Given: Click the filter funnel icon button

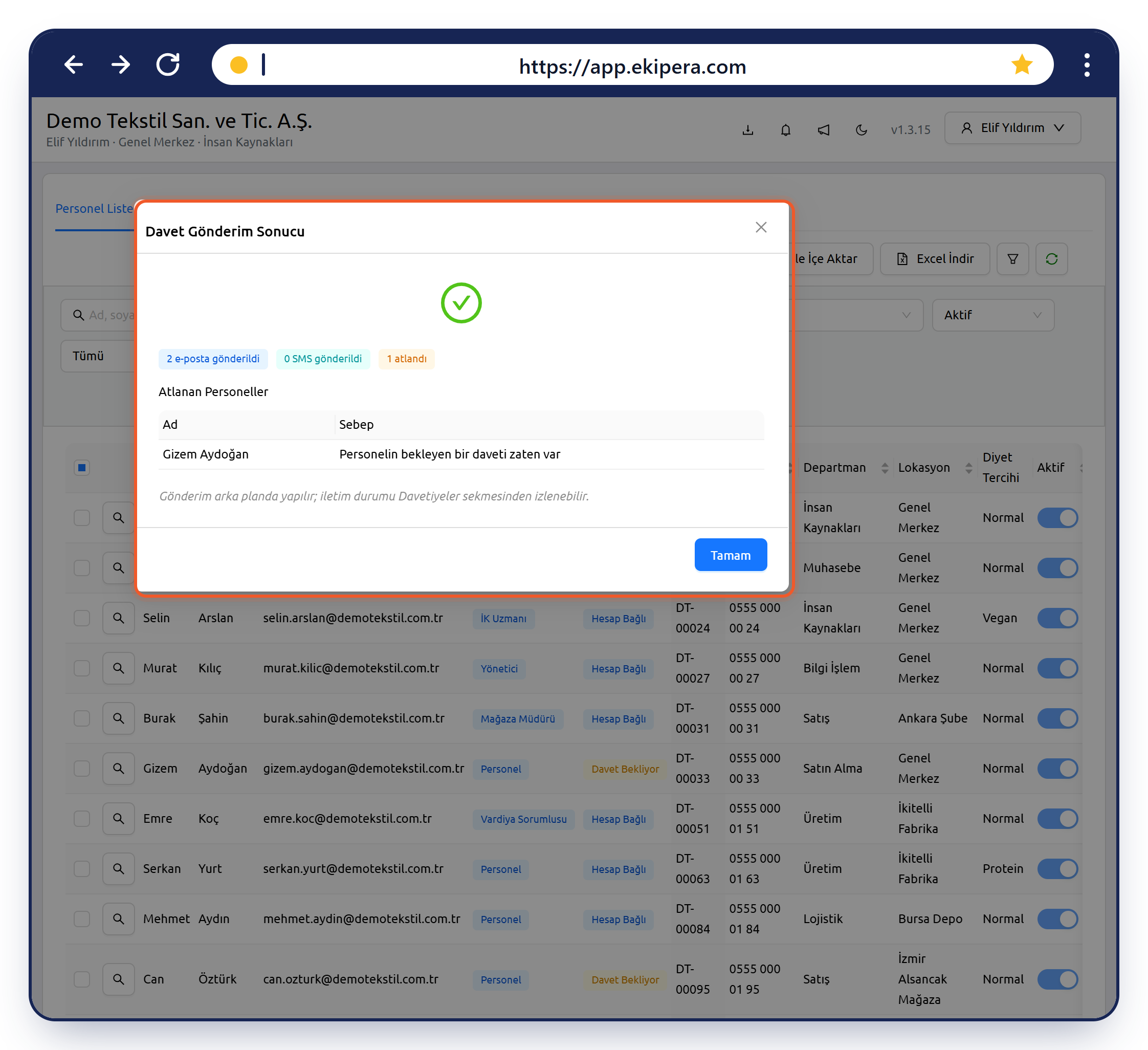Looking at the screenshot, I should point(1012,259).
